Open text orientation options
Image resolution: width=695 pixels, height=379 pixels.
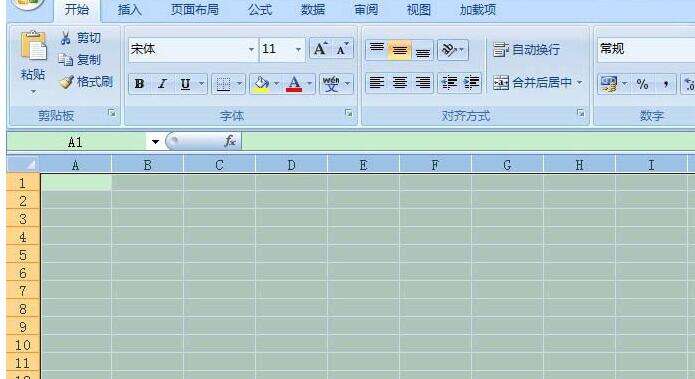(x=453, y=49)
